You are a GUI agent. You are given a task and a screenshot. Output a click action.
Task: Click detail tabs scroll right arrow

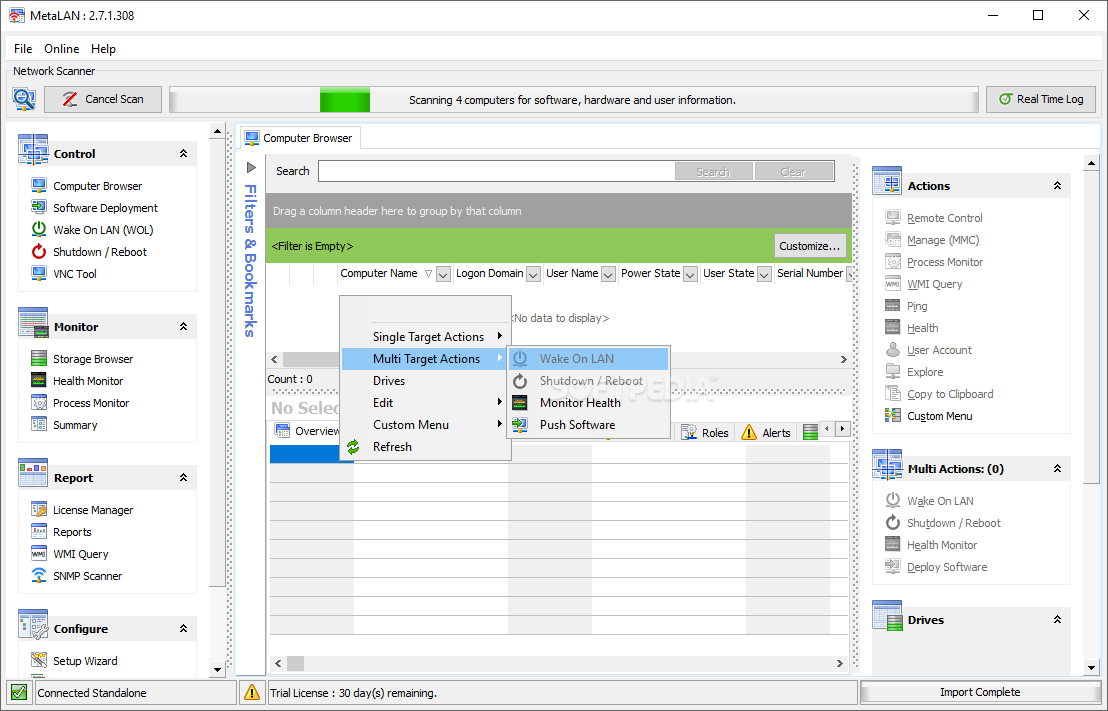coord(842,428)
